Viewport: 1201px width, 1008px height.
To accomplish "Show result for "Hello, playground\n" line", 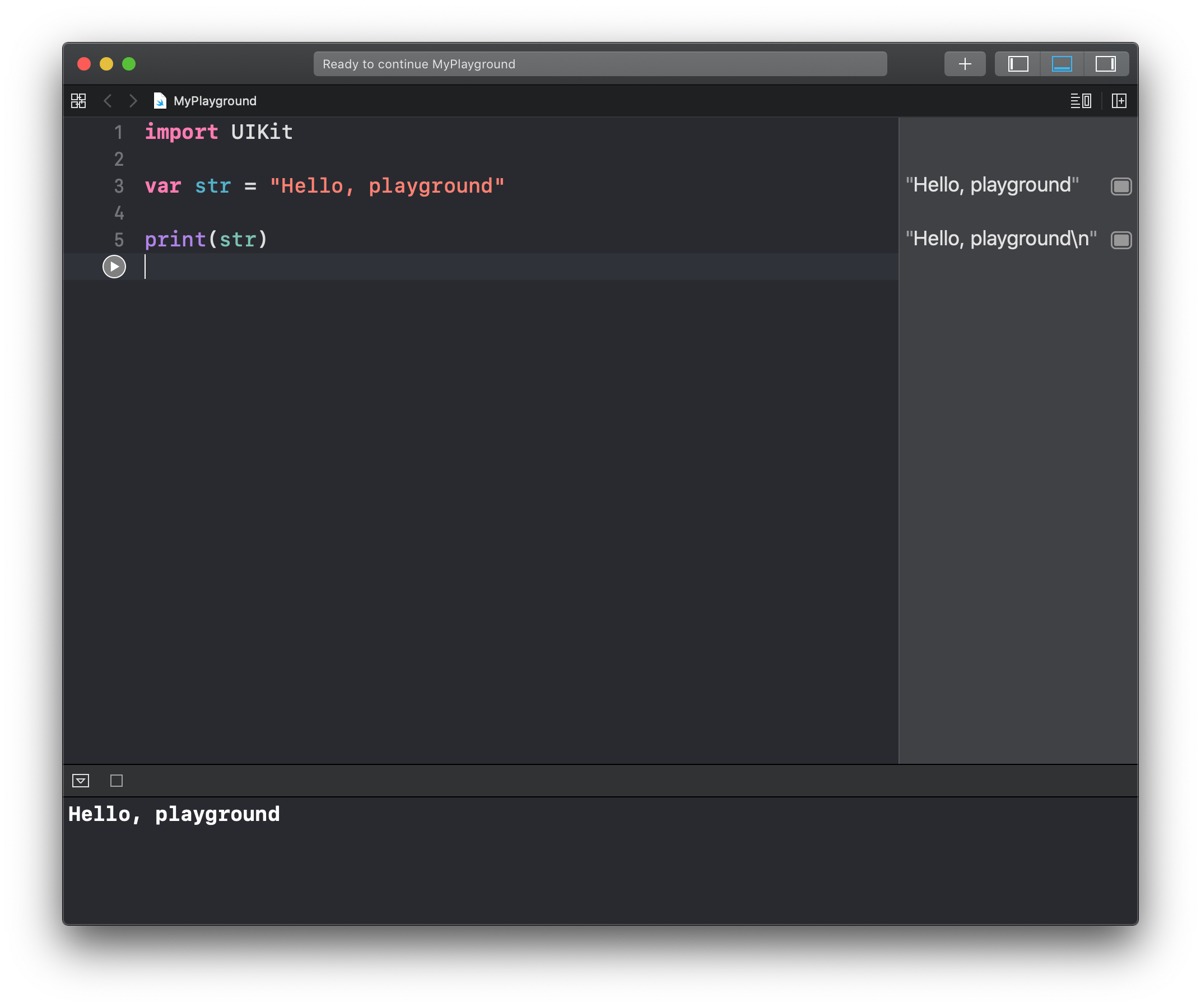I will (x=1120, y=240).
